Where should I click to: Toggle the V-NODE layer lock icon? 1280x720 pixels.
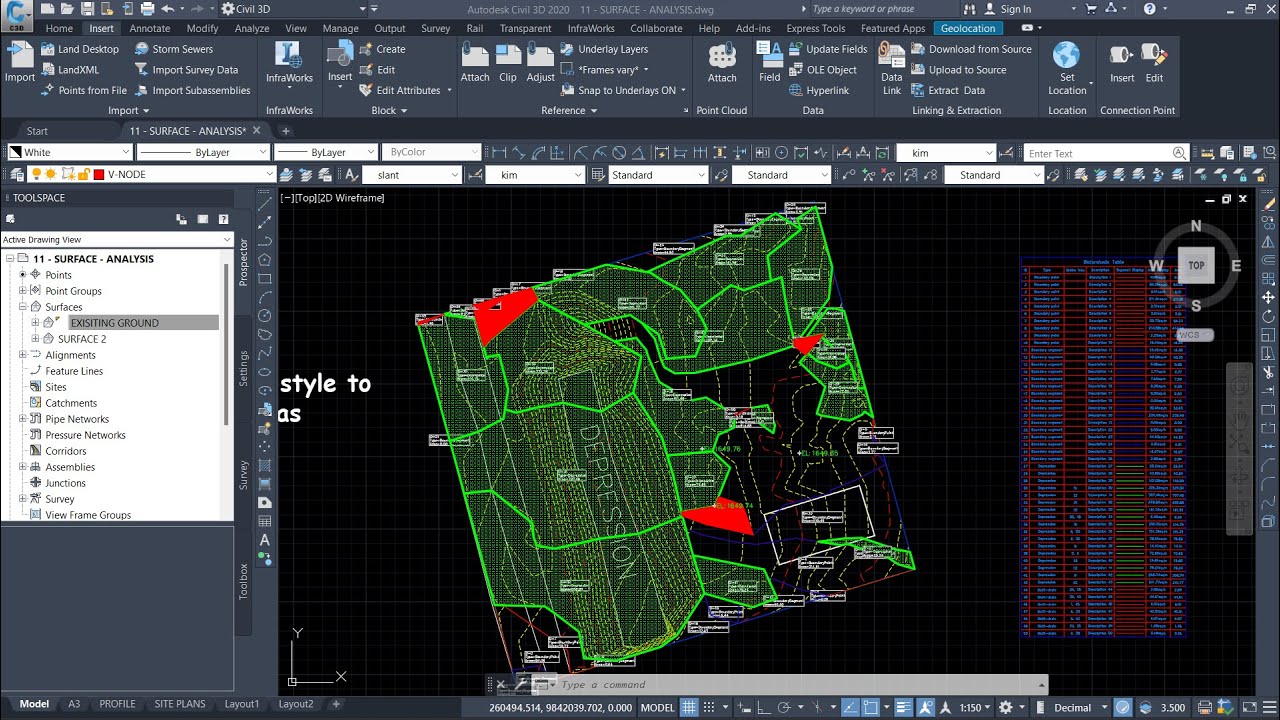click(84, 174)
